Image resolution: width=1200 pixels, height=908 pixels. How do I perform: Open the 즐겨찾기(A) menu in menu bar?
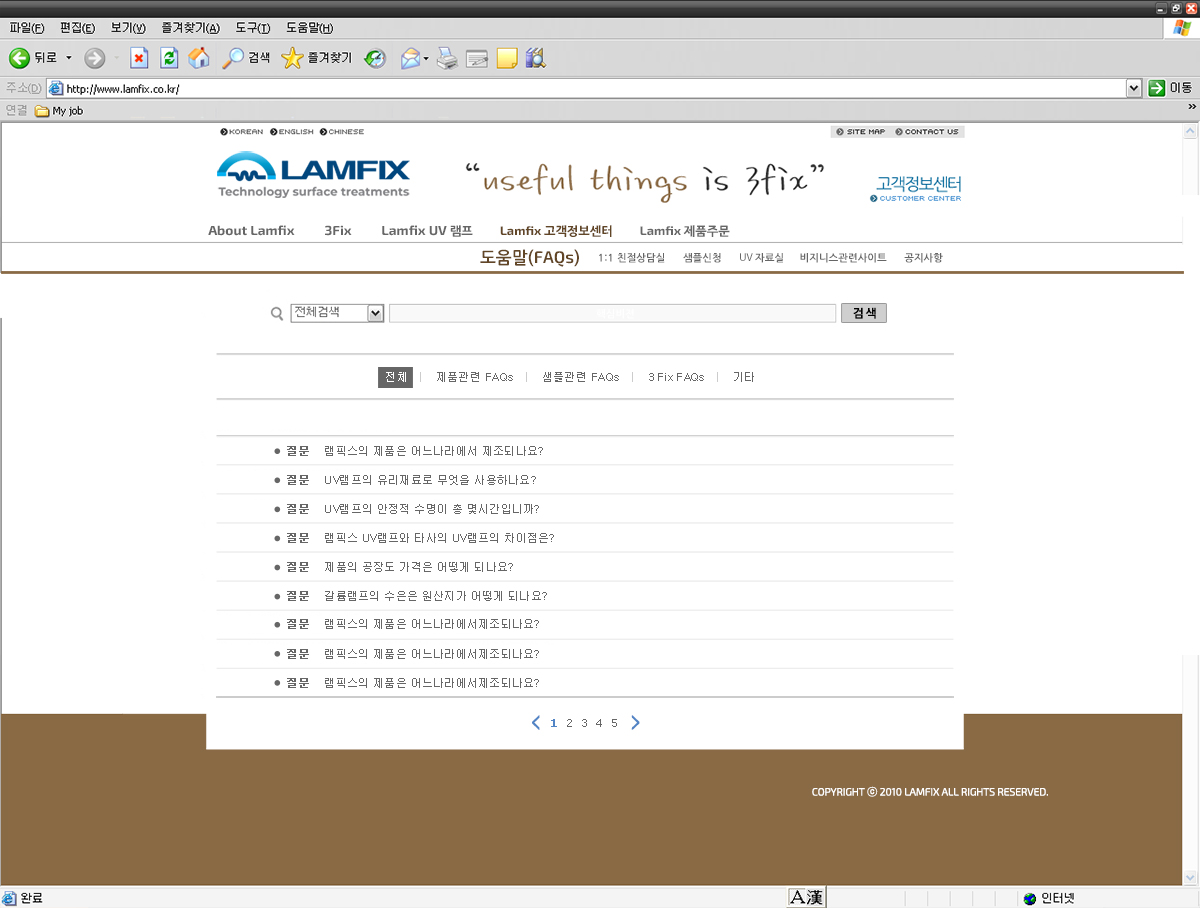click(190, 28)
